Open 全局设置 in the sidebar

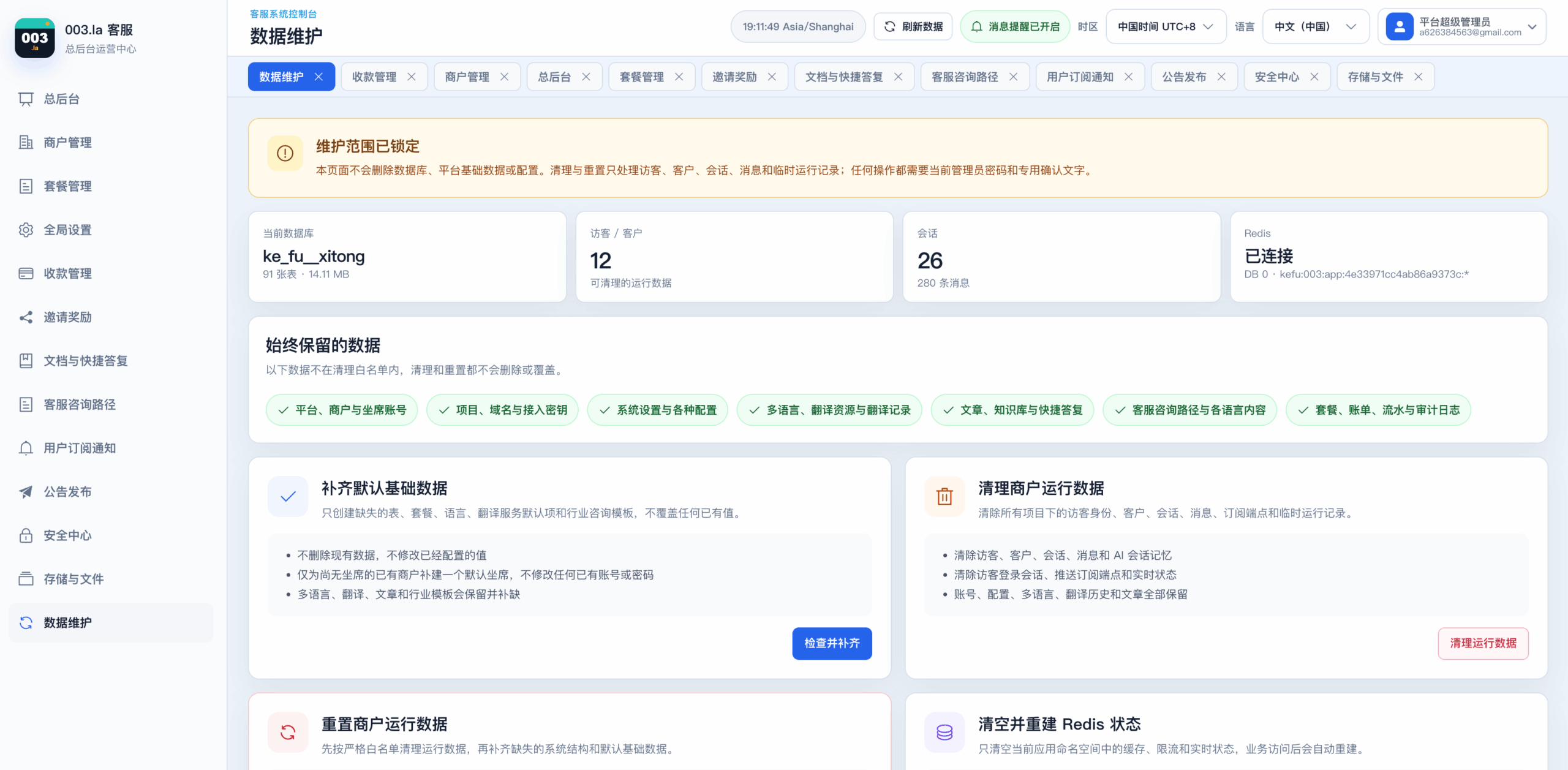(x=111, y=230)
